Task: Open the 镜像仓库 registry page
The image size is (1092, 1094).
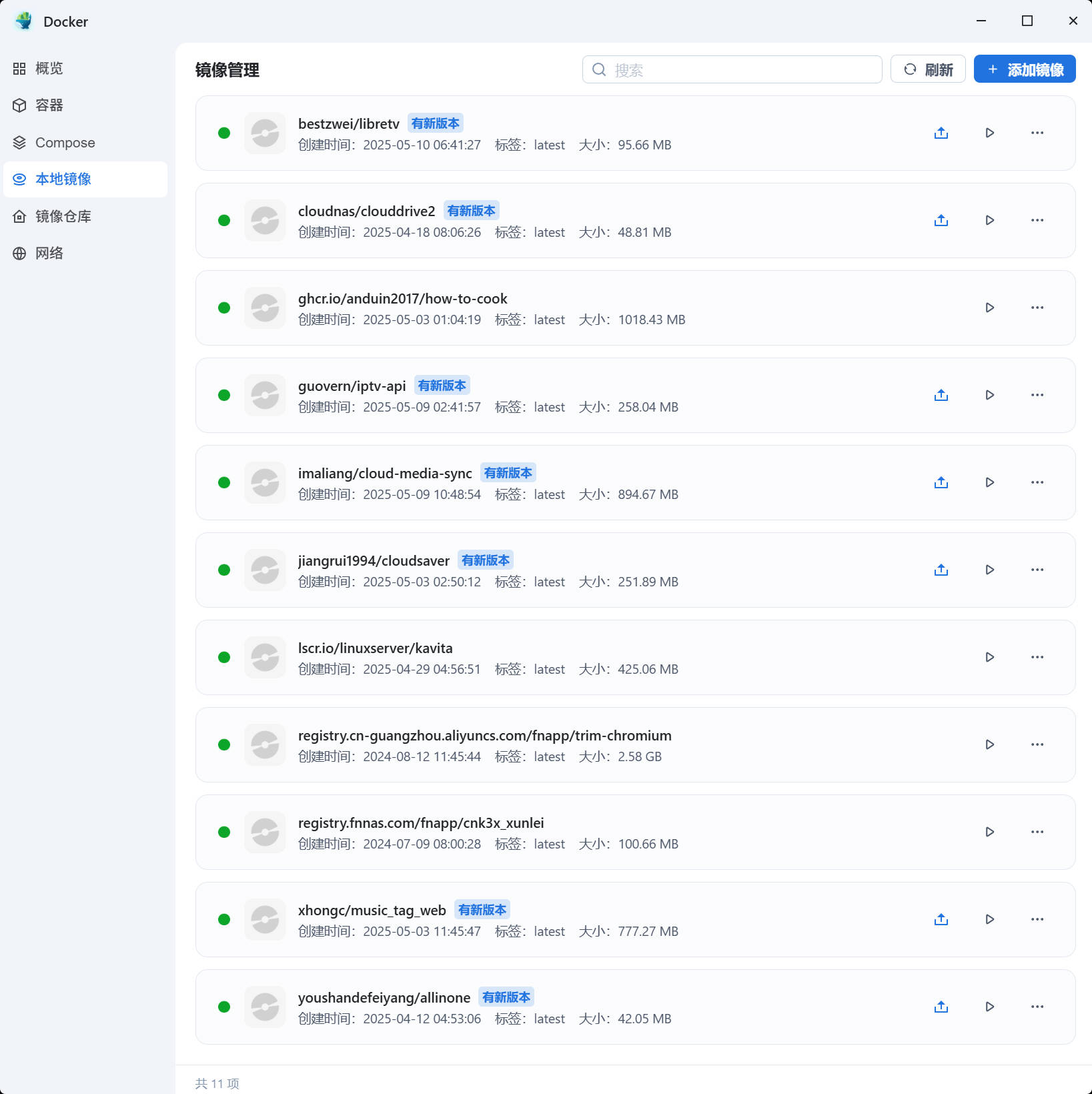Action: (x=85, y=216)
